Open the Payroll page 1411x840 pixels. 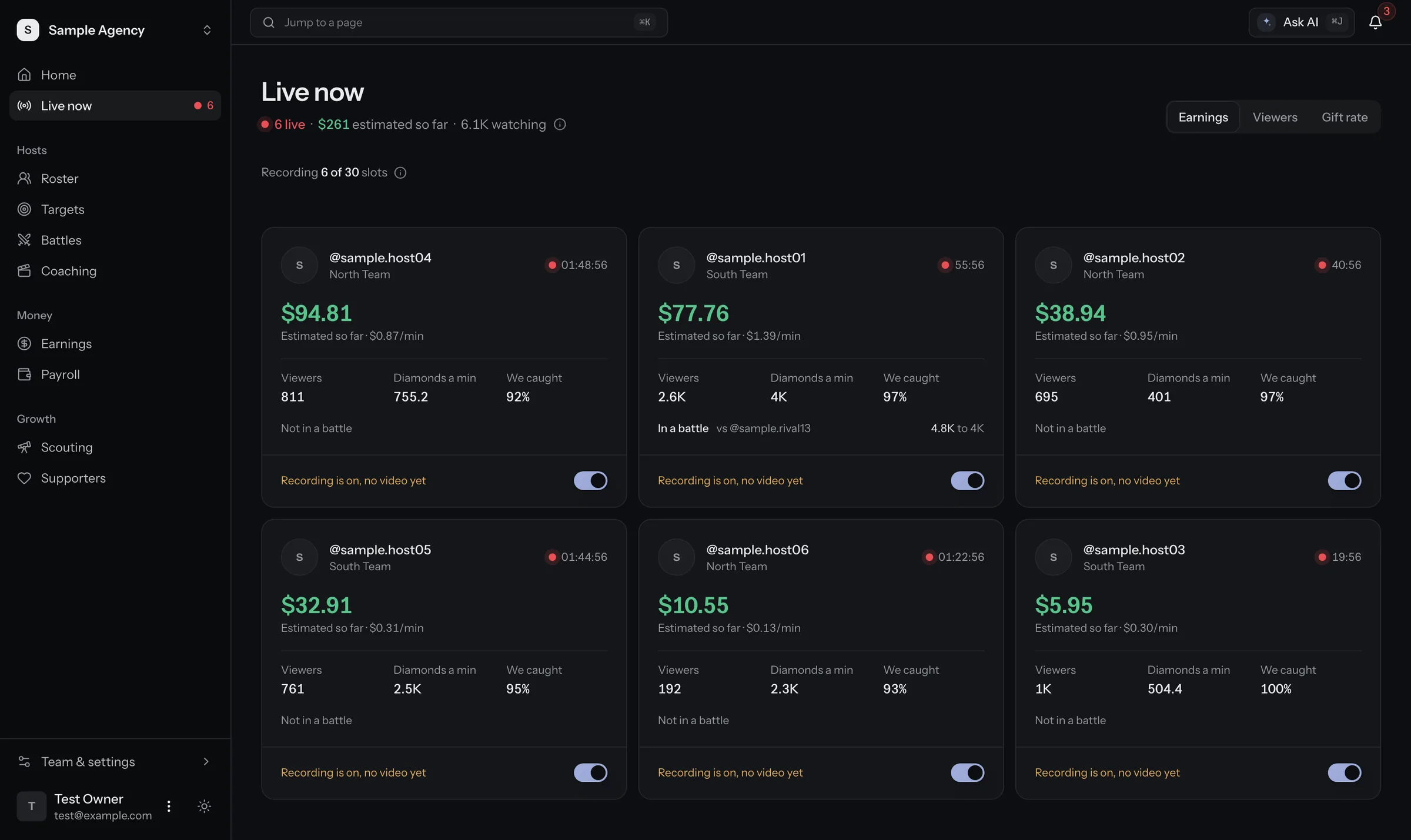click(115, 374)
